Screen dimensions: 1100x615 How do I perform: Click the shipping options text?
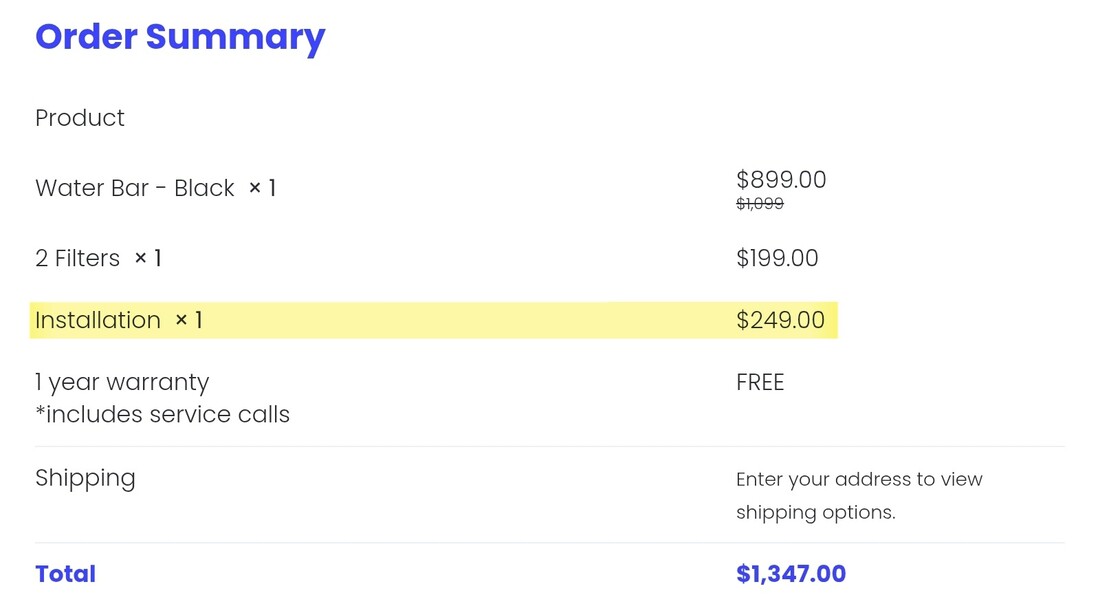(815, 512)
